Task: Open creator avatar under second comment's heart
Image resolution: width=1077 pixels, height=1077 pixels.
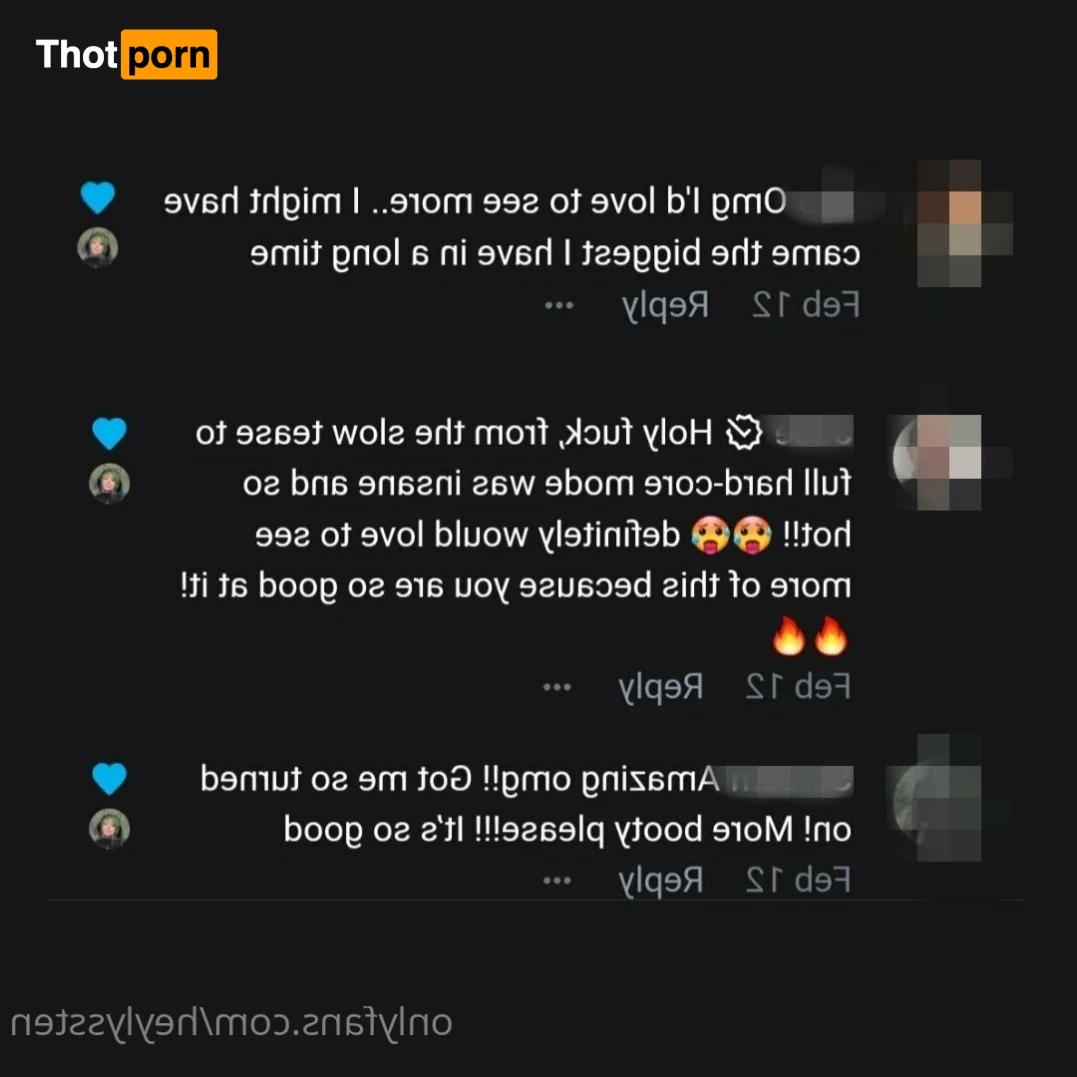Action: pyautogui.click(x=109, y=484)
